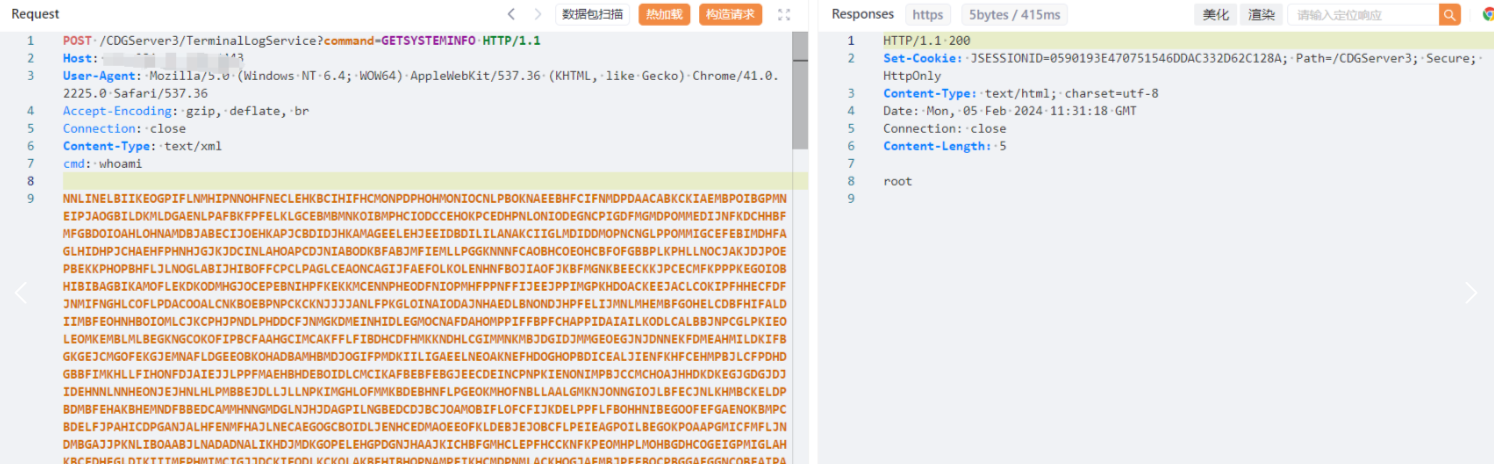1494x464 pixels.
Task: Click the Connection: close request header
Action: pos(124,128)
